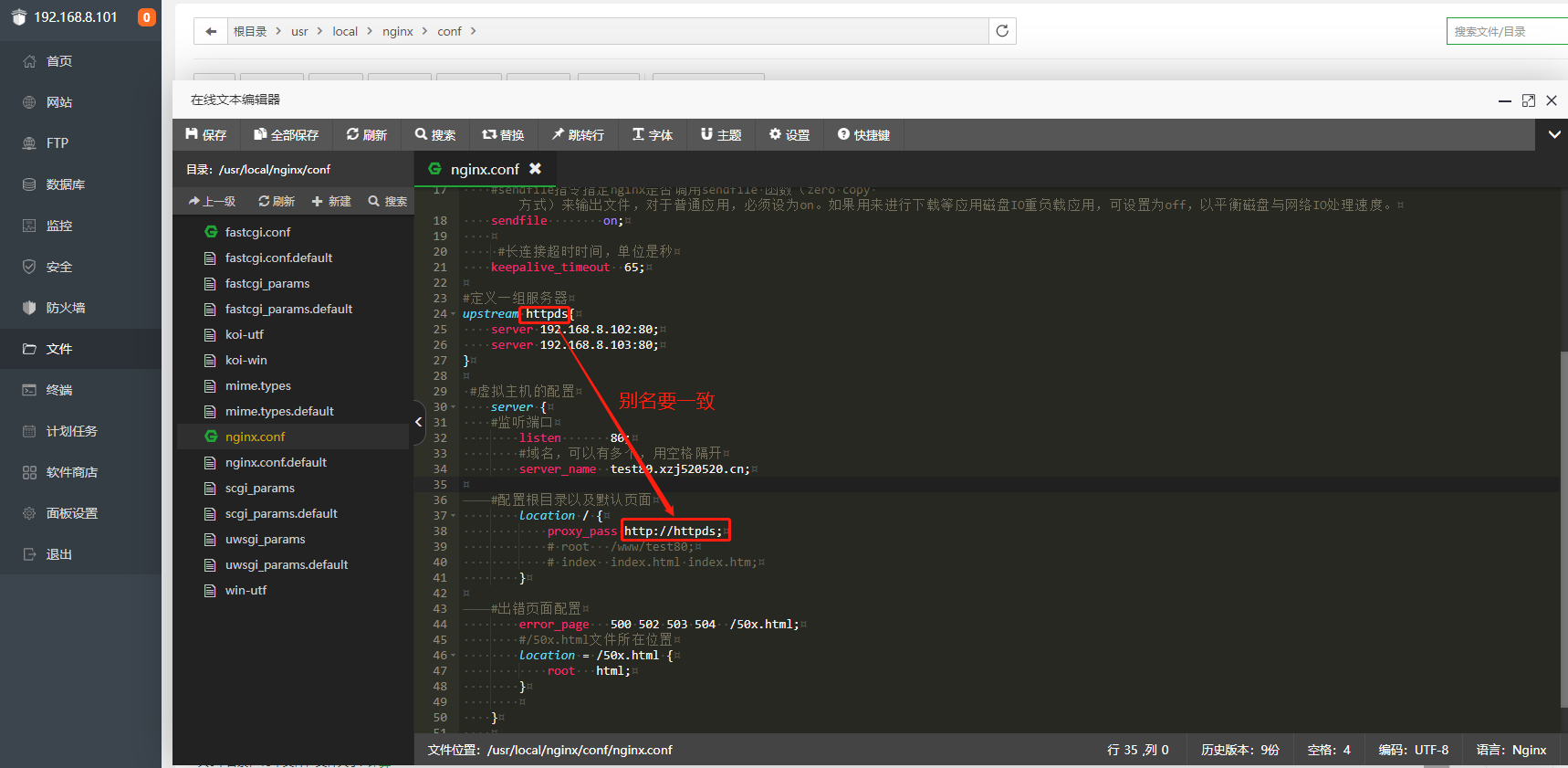Screen dimensions: 1568x768
Task: Click the back arrow in path bar
Action: 211,31
